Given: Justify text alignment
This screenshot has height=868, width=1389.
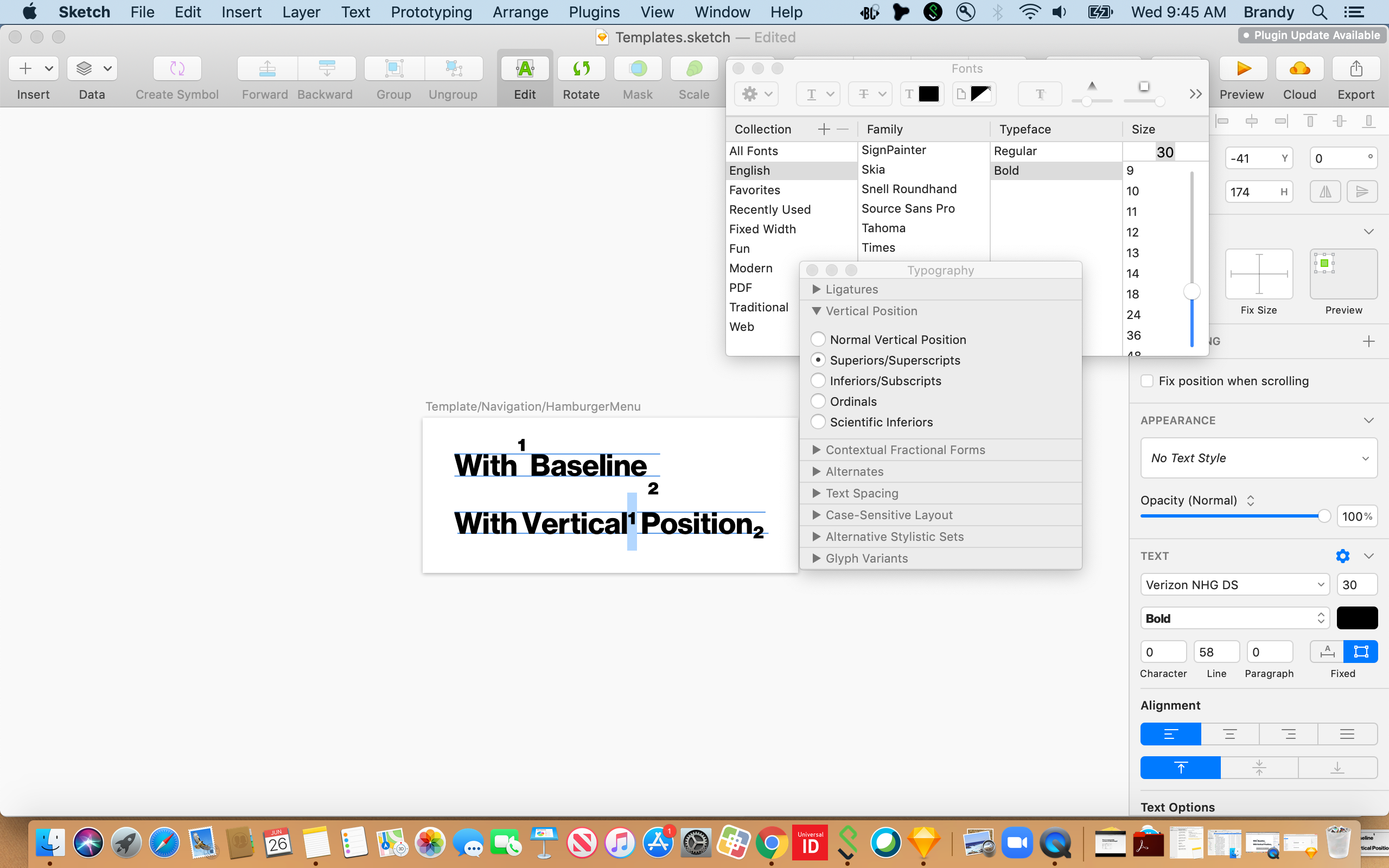Looking at the screenshot, I should click(x=1347, y=733).
